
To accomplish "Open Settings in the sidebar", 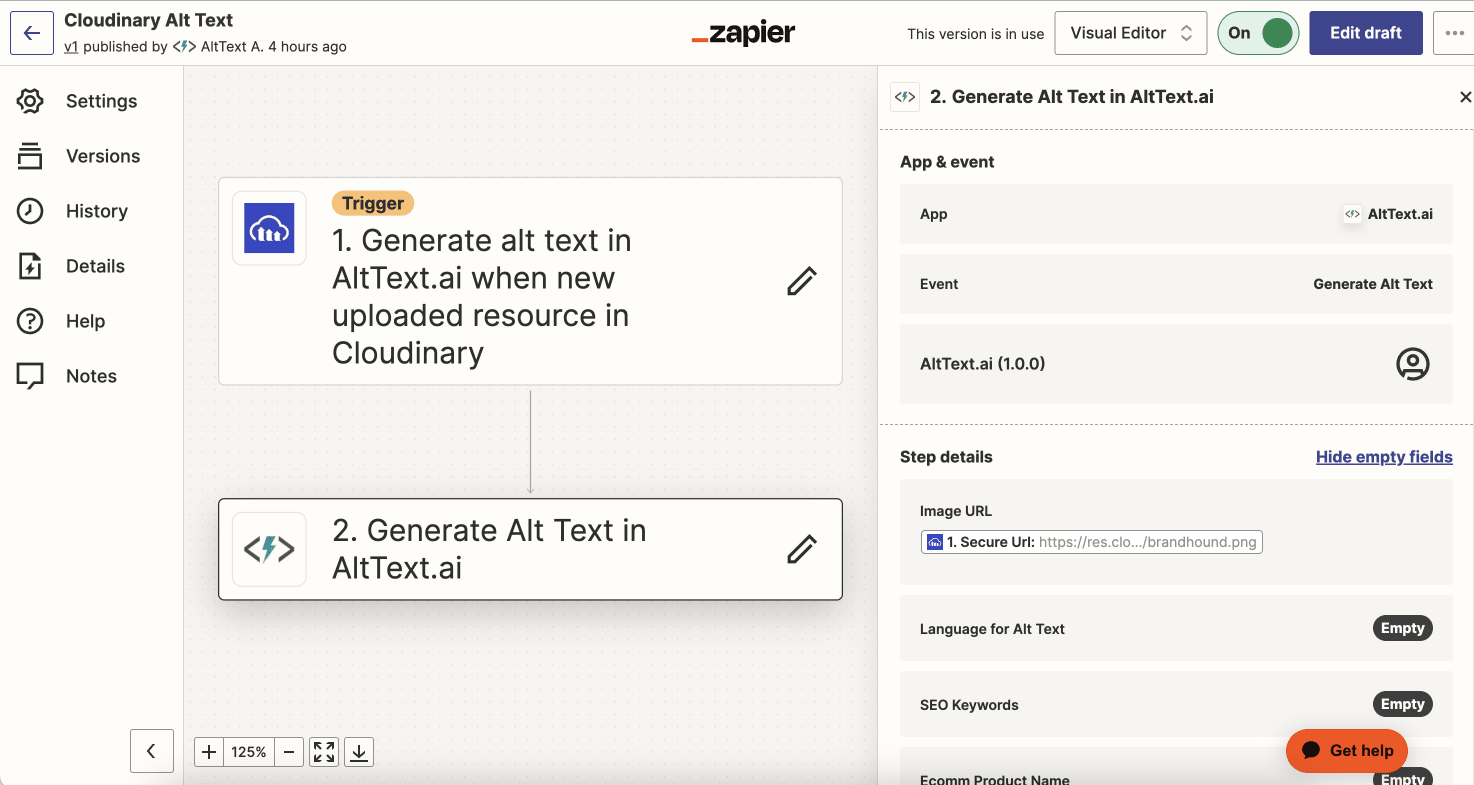I will coord(77,101).
